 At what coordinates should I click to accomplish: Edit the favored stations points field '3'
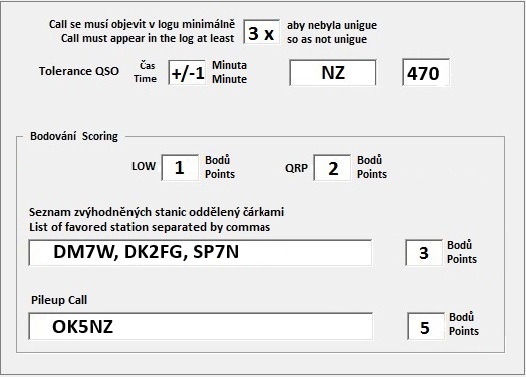424,253
